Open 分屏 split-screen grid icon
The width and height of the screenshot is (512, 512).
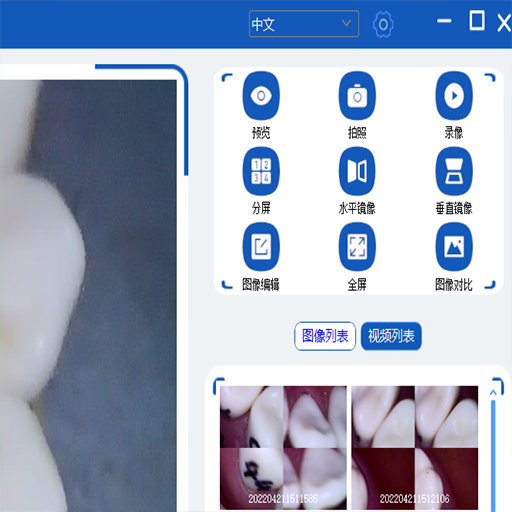261,171
